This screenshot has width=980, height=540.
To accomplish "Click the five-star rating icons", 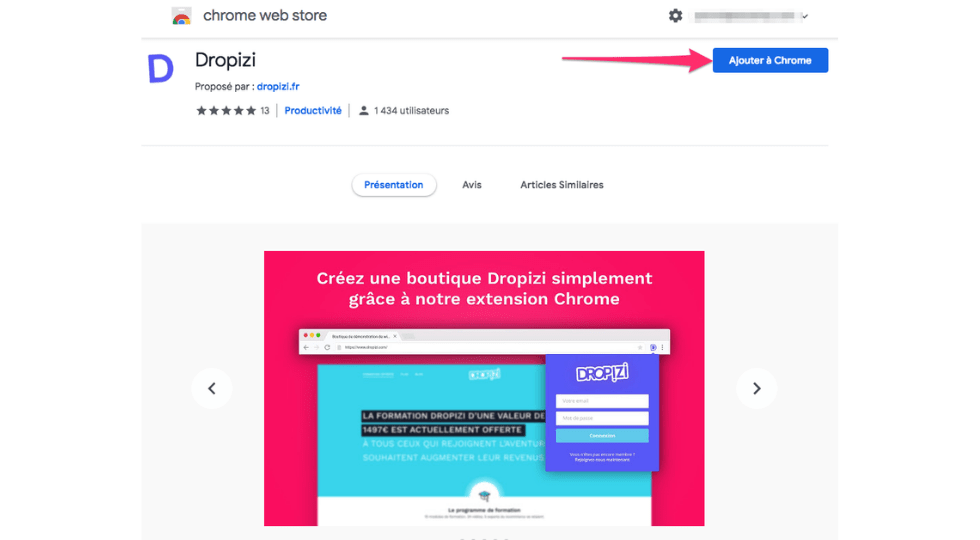I will tap(226, 111).
